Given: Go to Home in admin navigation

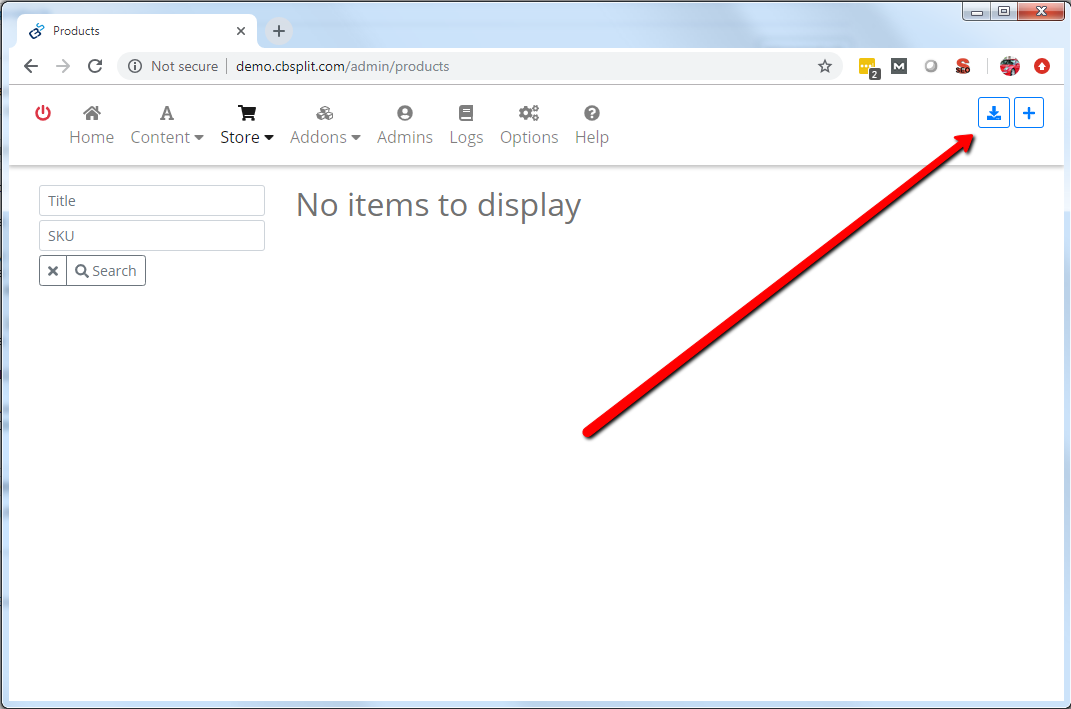Looking at the screenshot, I should click(x=91, y=126).
